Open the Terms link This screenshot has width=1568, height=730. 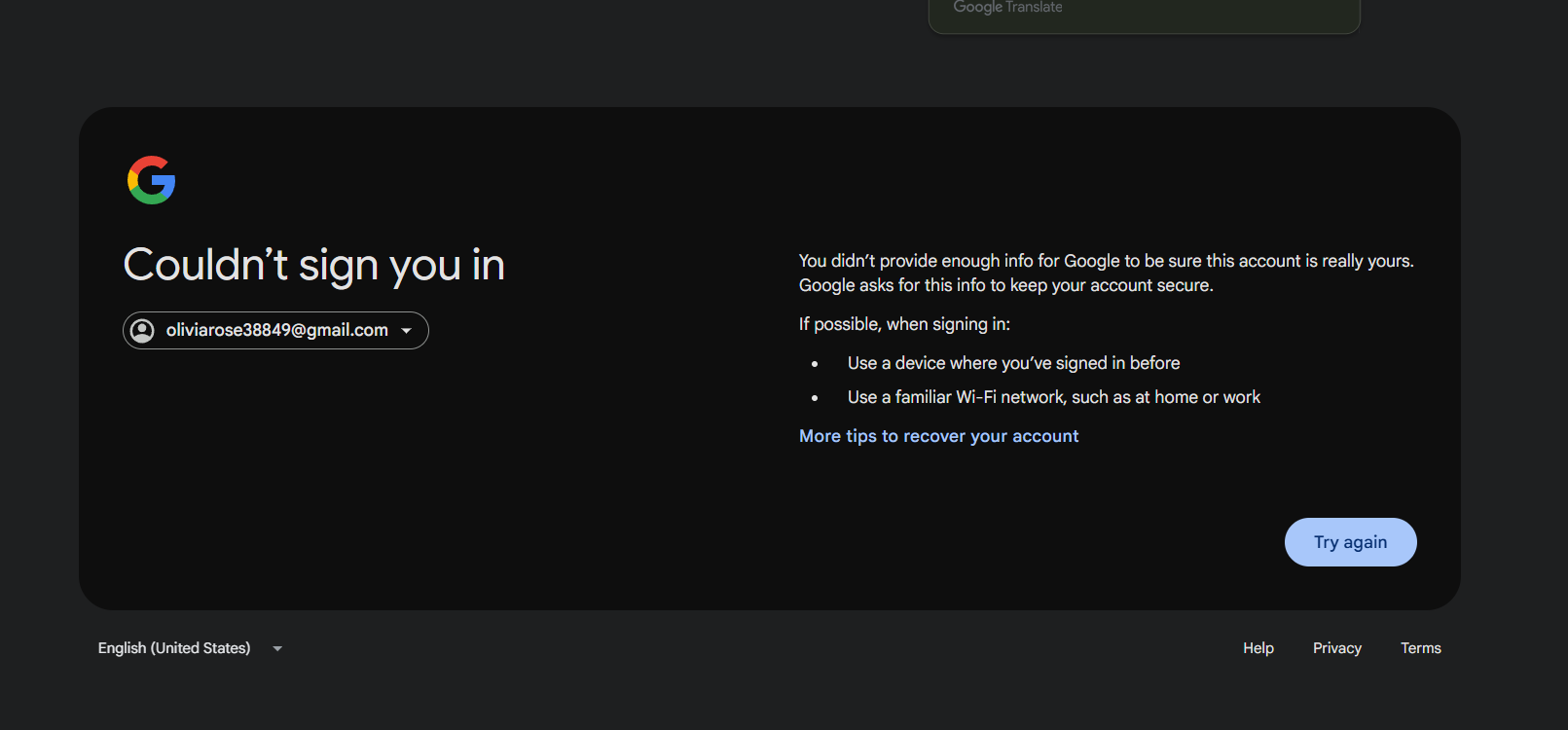click(1420, 648)
